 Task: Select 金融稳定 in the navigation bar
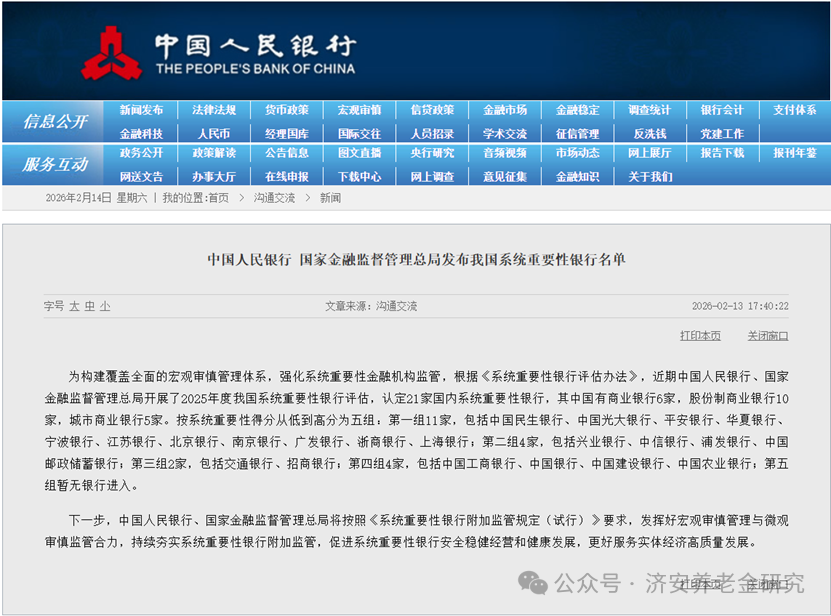click(x=578, y=110)
